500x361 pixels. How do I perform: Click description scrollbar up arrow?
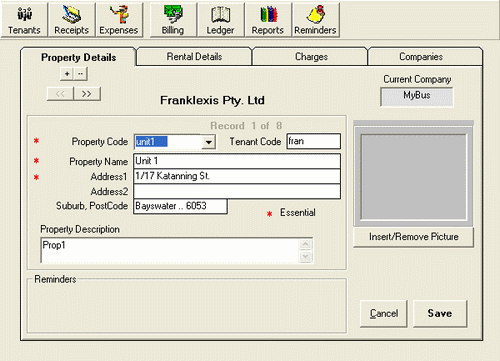(306, 244)
